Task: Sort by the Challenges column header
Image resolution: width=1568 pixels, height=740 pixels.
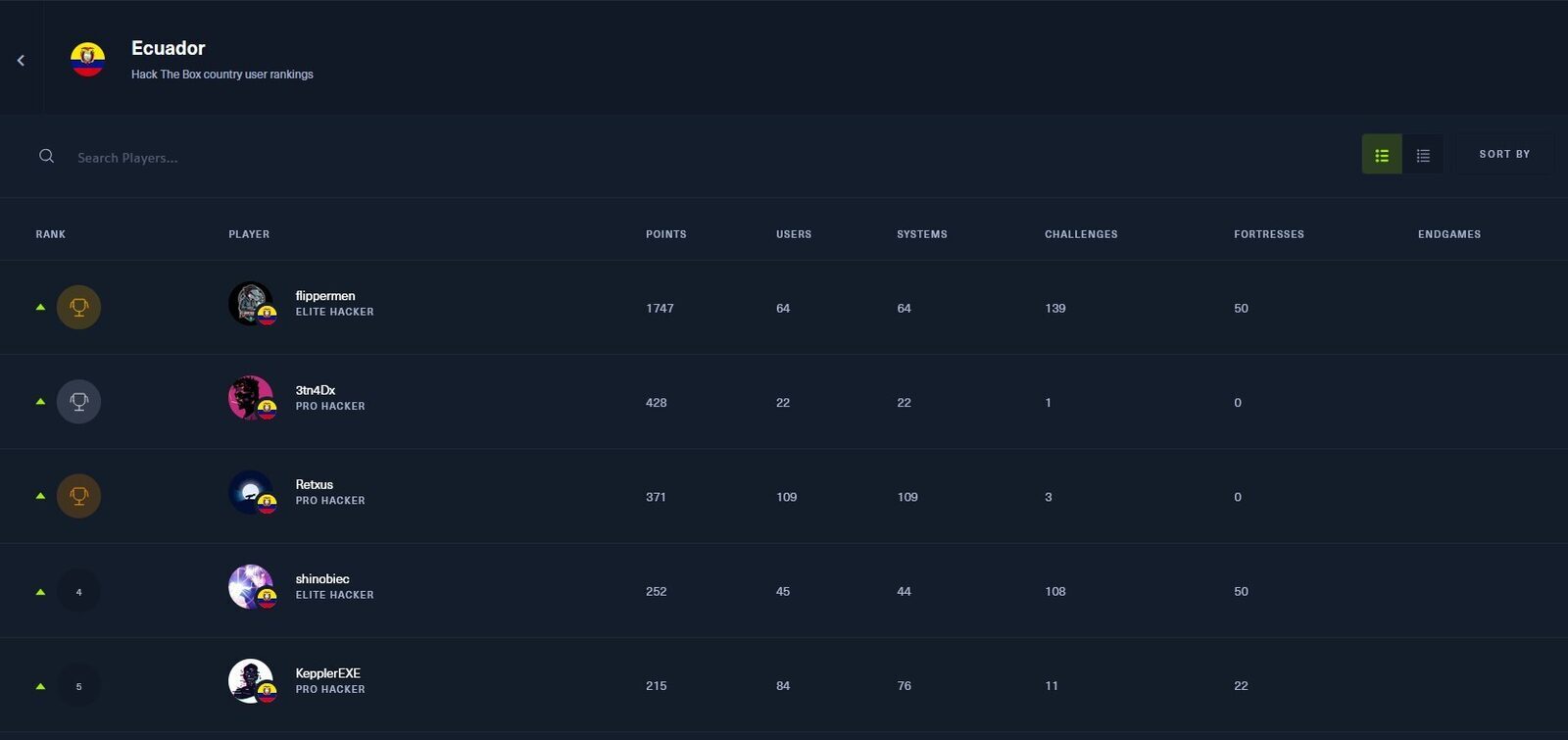Action: 1081,234
